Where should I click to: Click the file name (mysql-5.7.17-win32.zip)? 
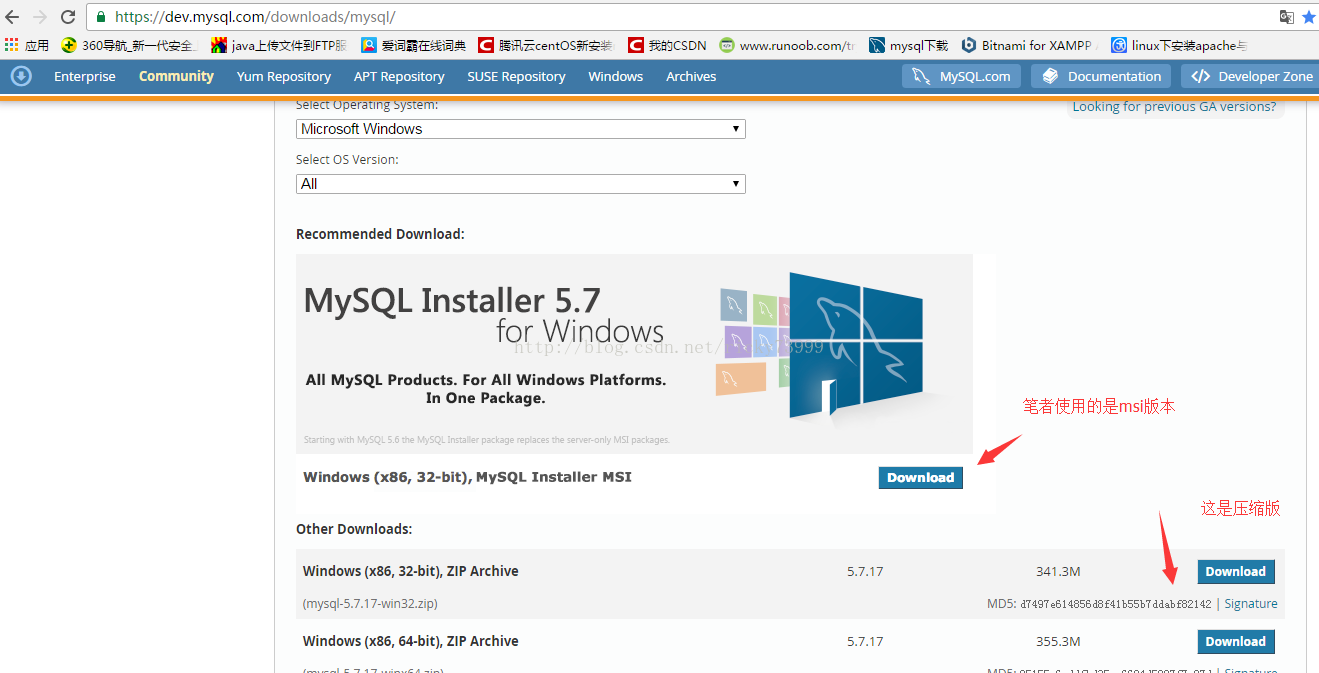[370, 604]
